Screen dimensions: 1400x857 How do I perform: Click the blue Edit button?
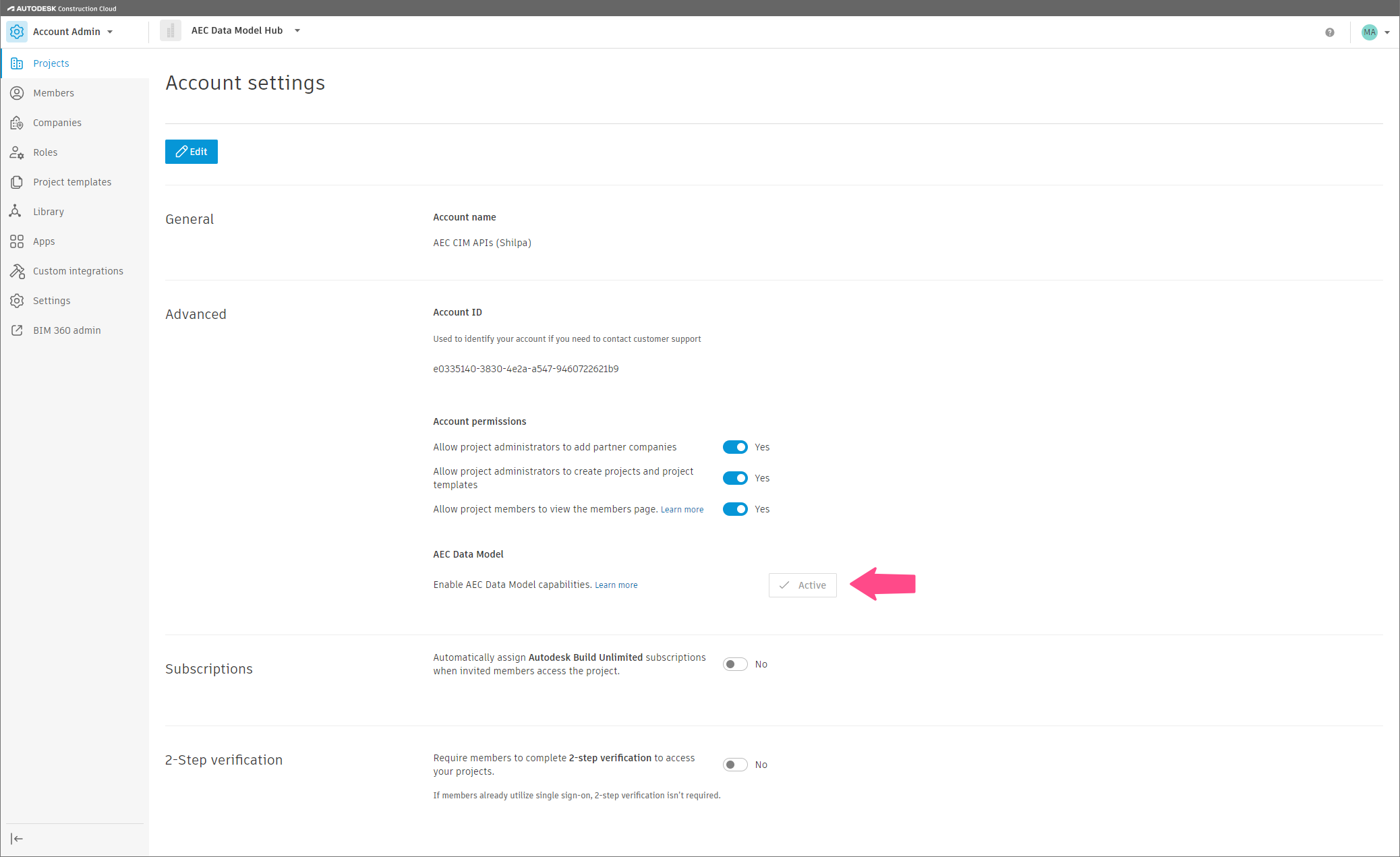point(191,152)
